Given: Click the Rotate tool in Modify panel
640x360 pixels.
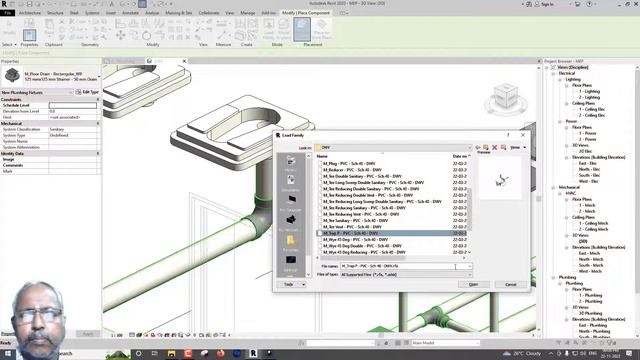Looking at the screenshot, I should [146, 36].
